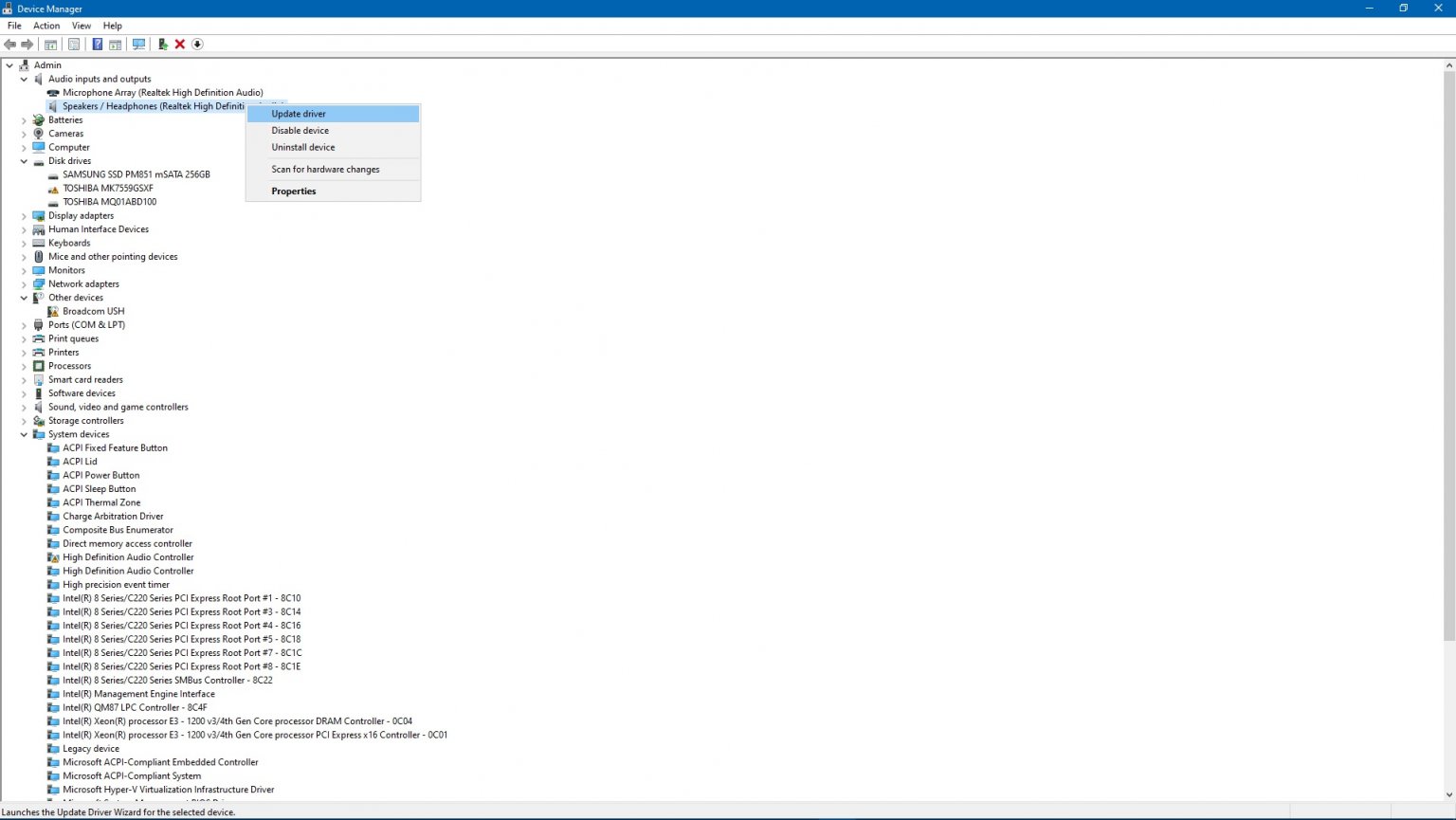Click the Network adapters category icon
Screen dimensions: 1456x820
39,284
